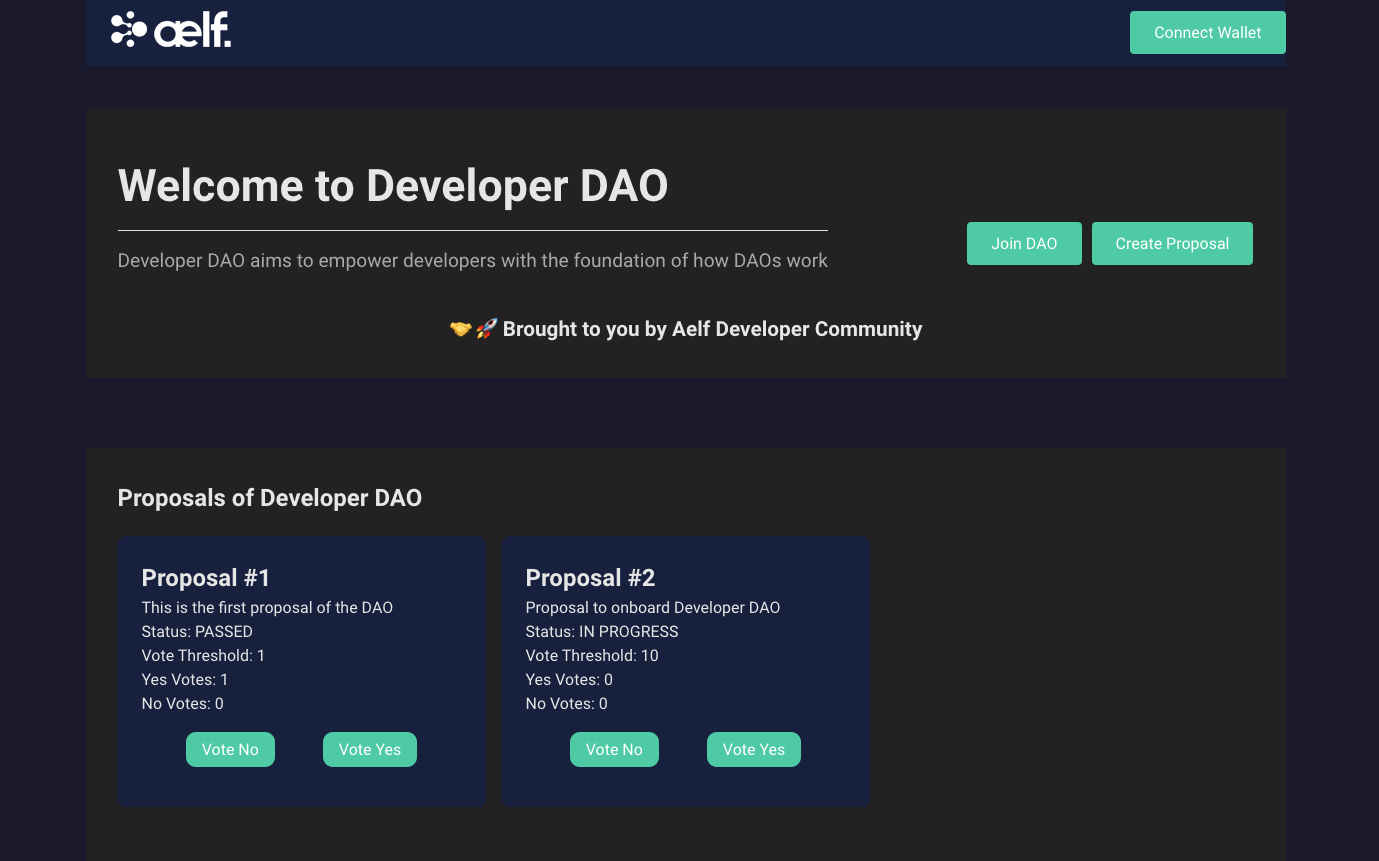Click the 'Welcome to Developer DAO' heading
Viewport: 1379px width, 861px height.
393,186
